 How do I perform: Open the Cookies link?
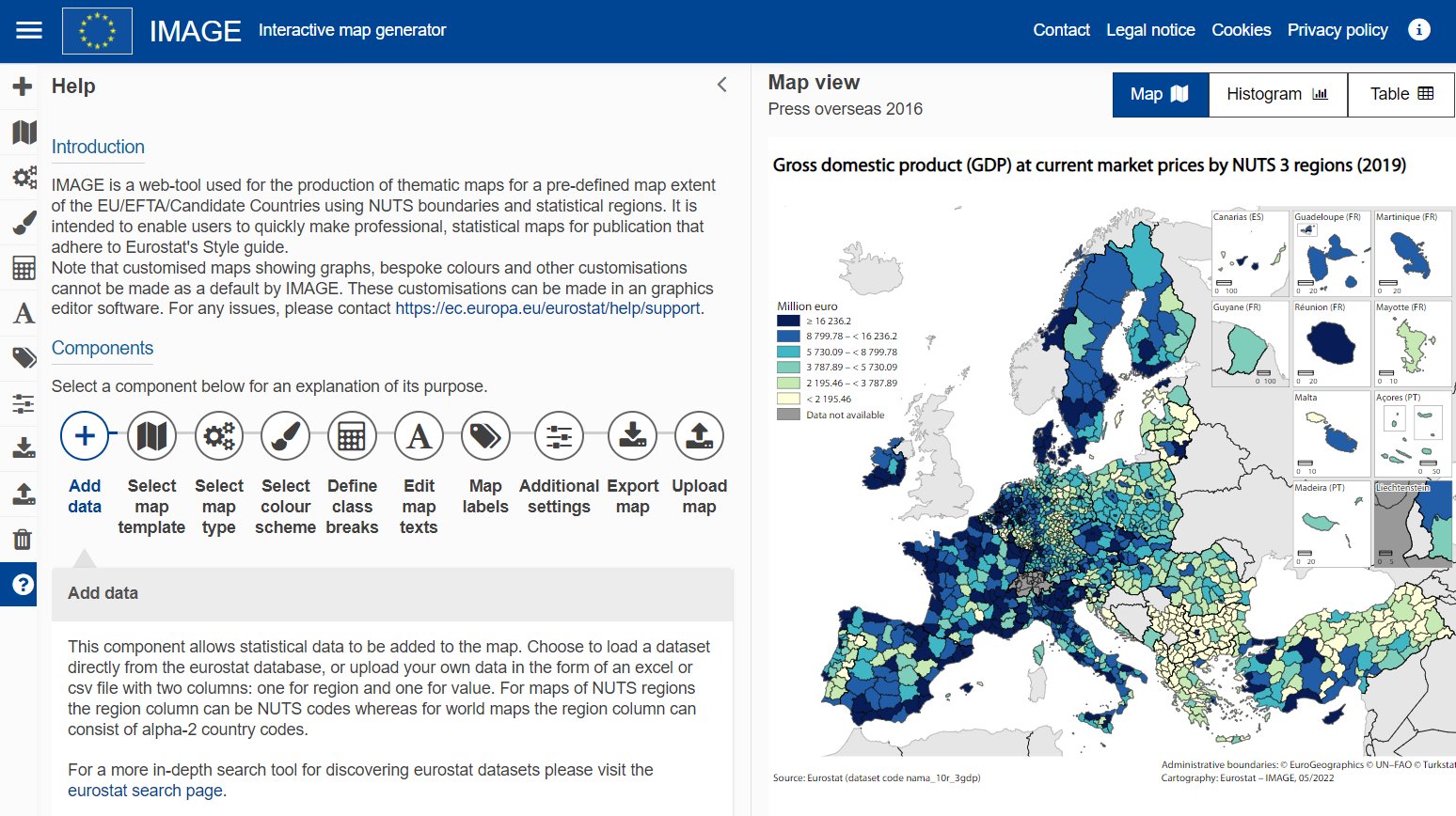point(1241,30)
